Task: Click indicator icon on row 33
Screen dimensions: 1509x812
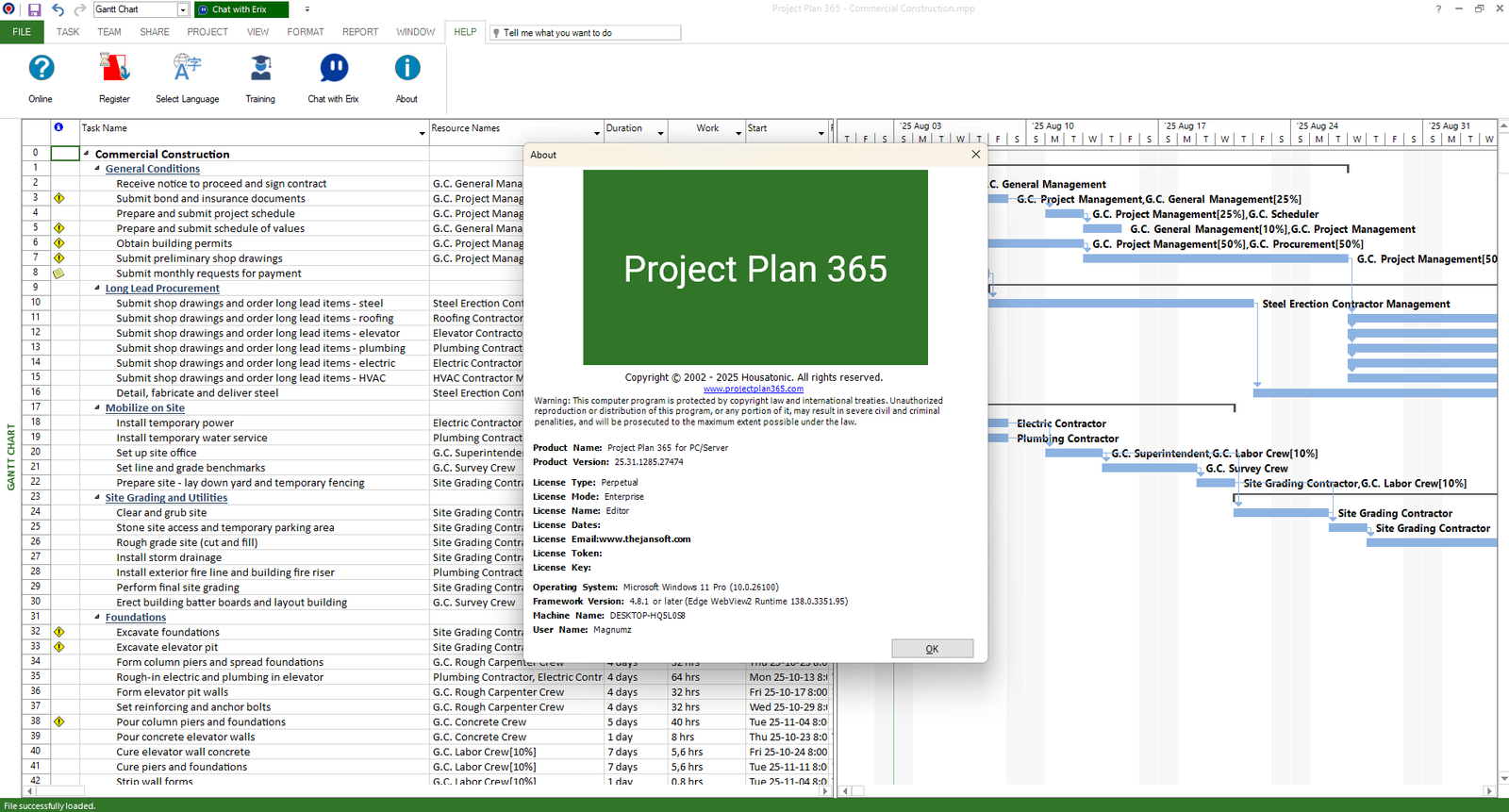Action: pos(58,648)
